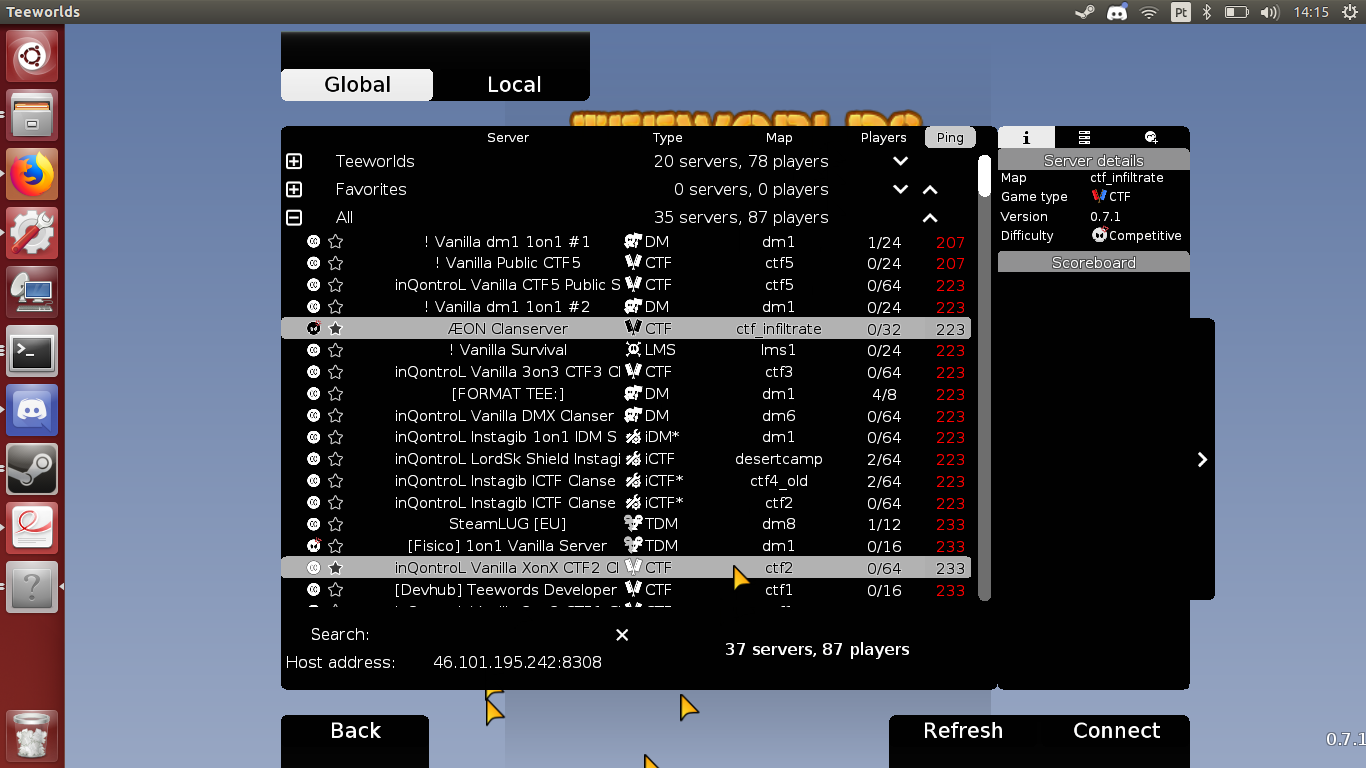The height and width of the screenshot is (768, 1366).
Task: Expand the Favorites filter group
Action: [x=294, y=189]
